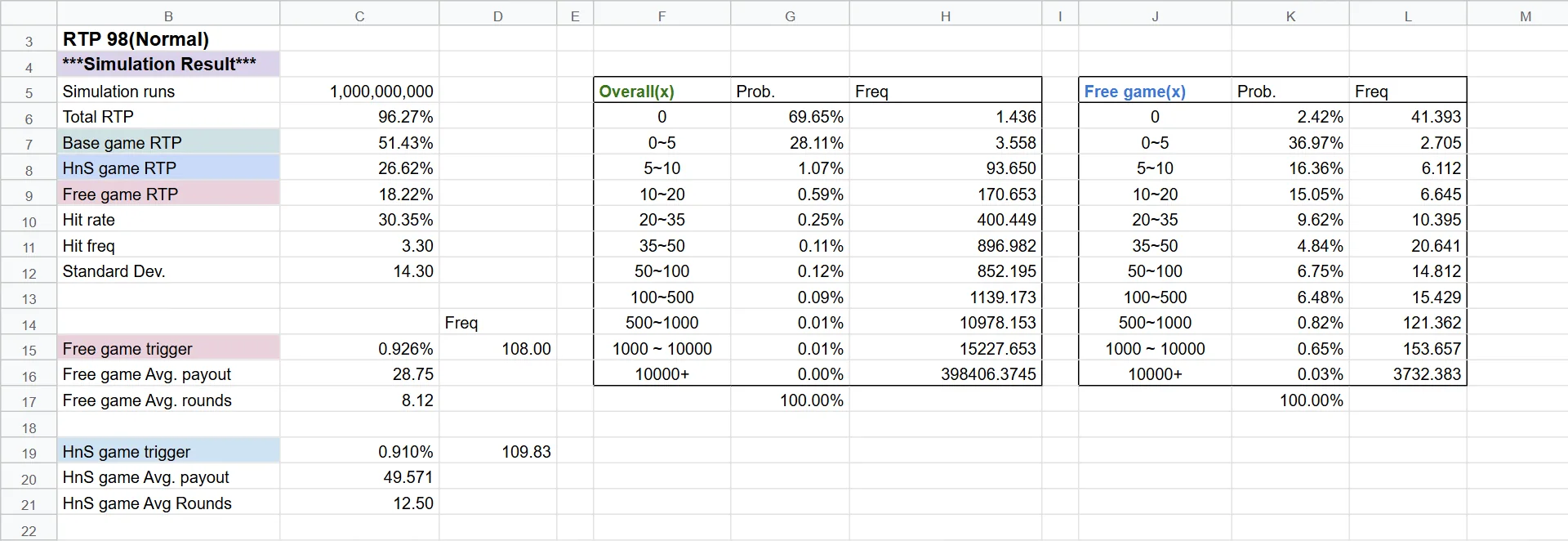This screenshot has height=541, width=1568.
Task: Click the 3732.383 frequency cell
Action: point(1408,374)
